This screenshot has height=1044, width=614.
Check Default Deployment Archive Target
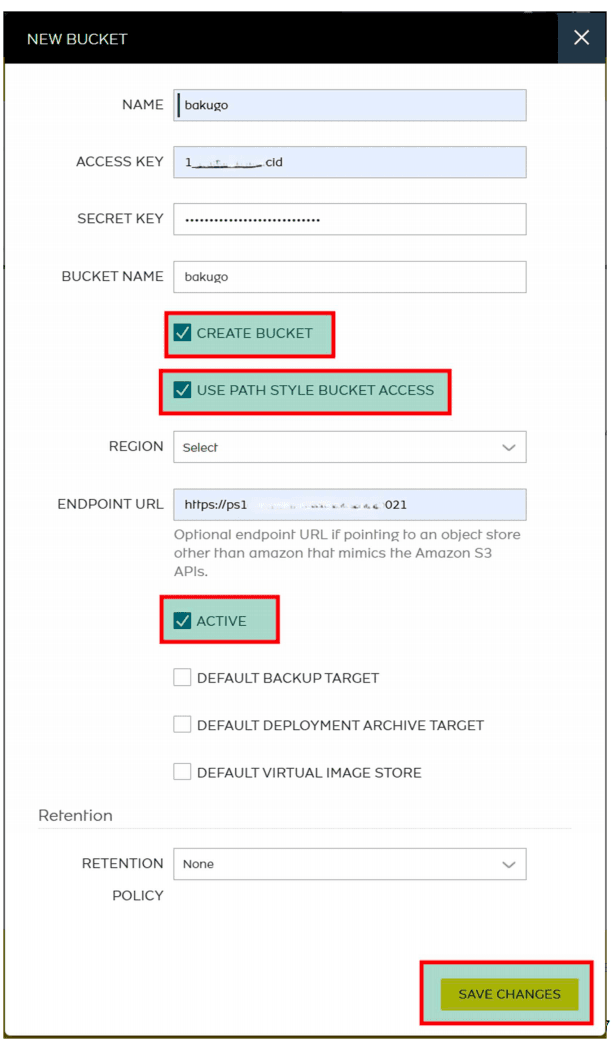click(x=182, y=725)
